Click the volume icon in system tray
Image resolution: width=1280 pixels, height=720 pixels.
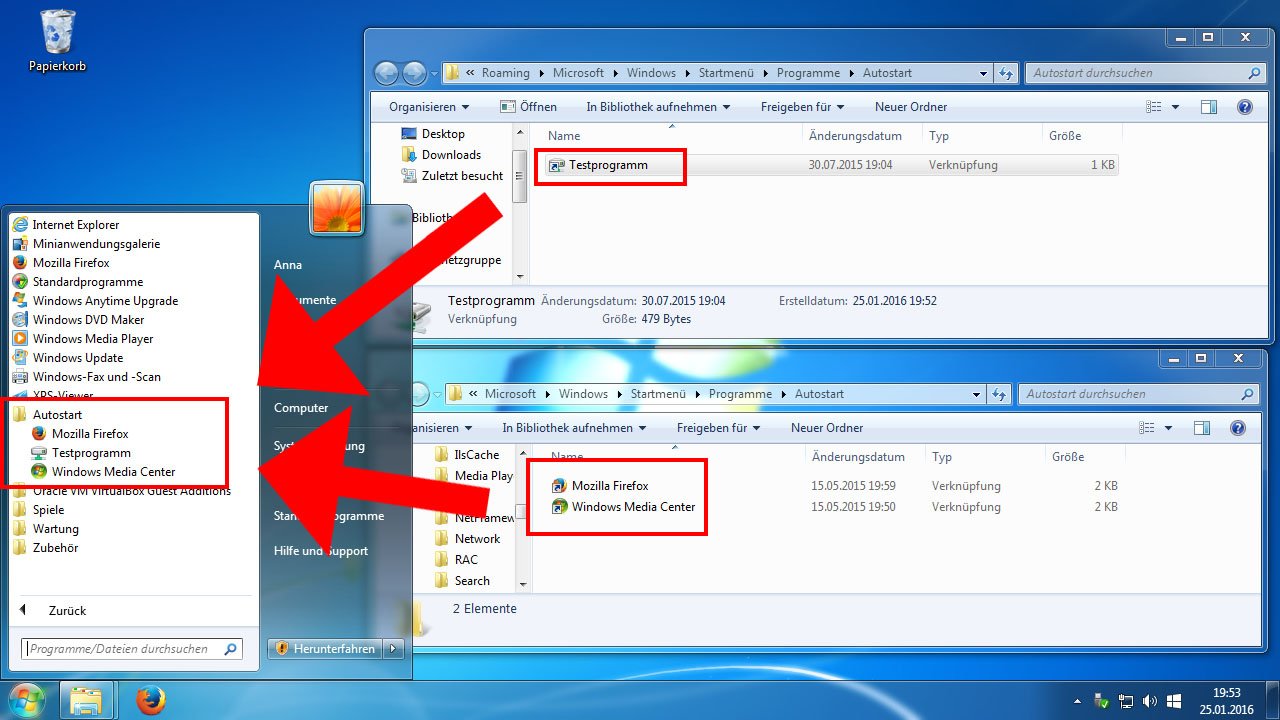click(1149, 701)
